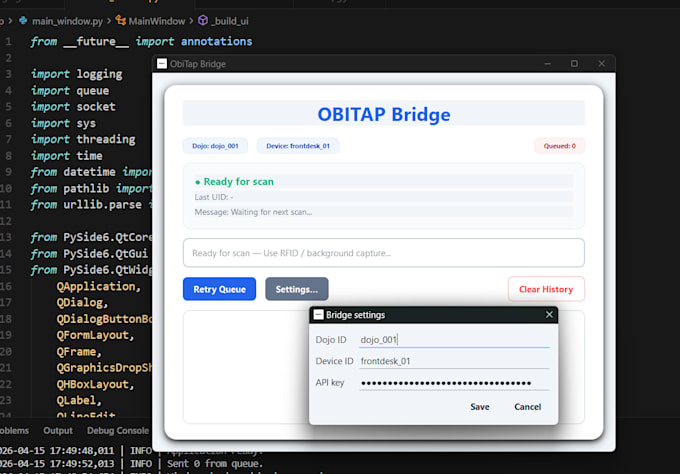680x474 pixels.
Task: Focus the Dojo ID input field
Action: coord(454,340)
